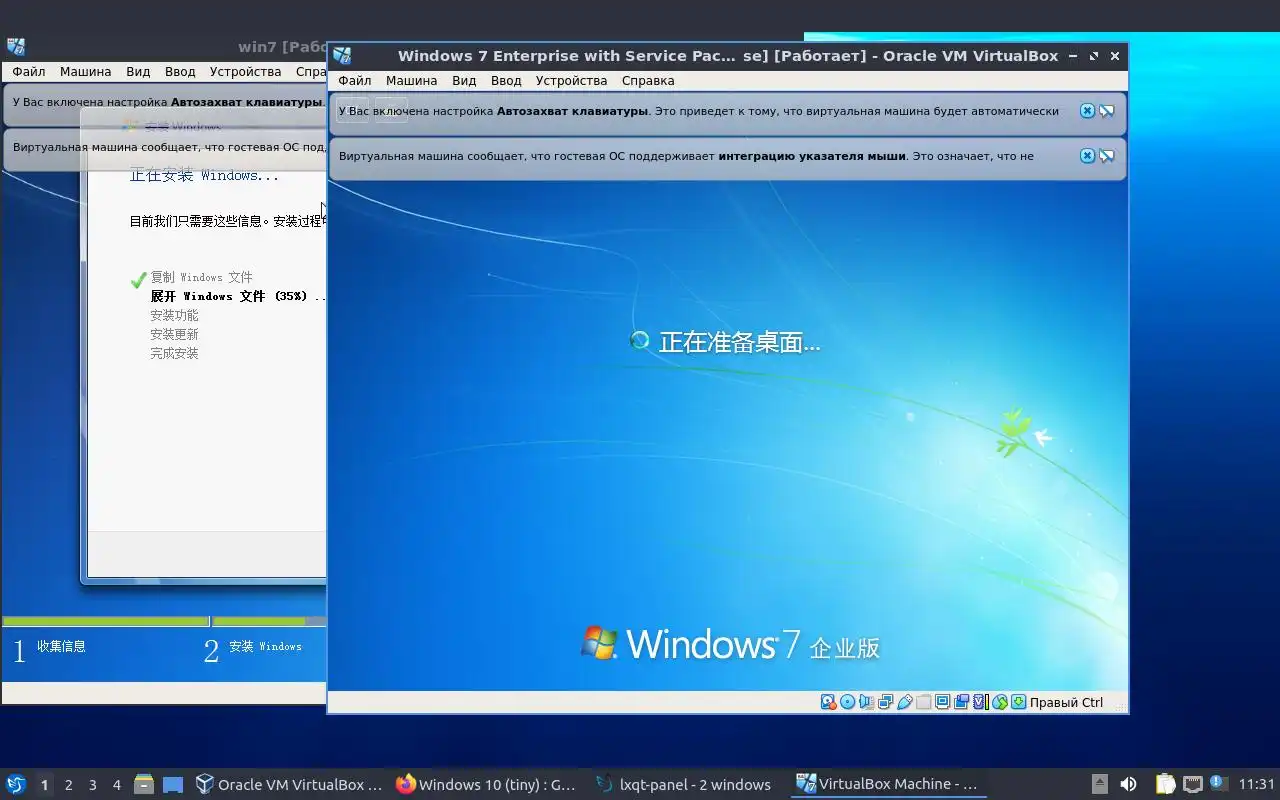Switch to virtual desktop 3
The width and height of the screenshot is (1280, 800).
point(92,785)
